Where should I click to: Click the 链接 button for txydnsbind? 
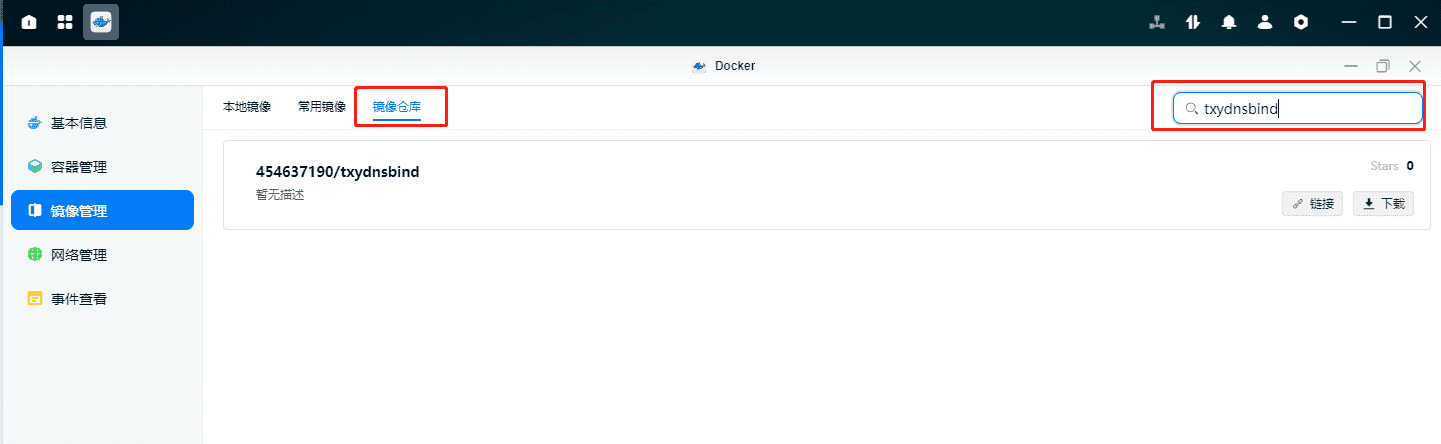coord(1312,203)
